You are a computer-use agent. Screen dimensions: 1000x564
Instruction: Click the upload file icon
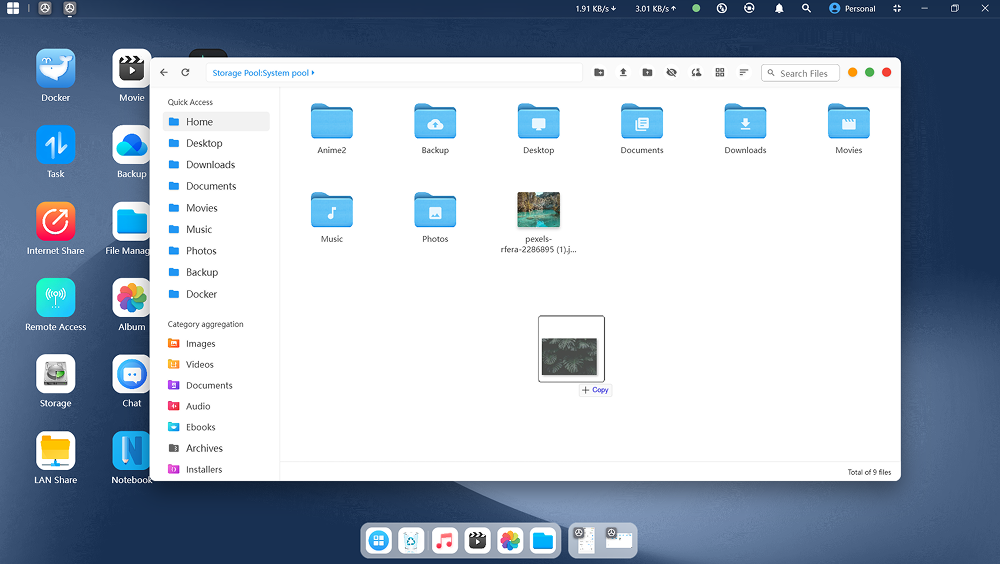click(623, 73)
